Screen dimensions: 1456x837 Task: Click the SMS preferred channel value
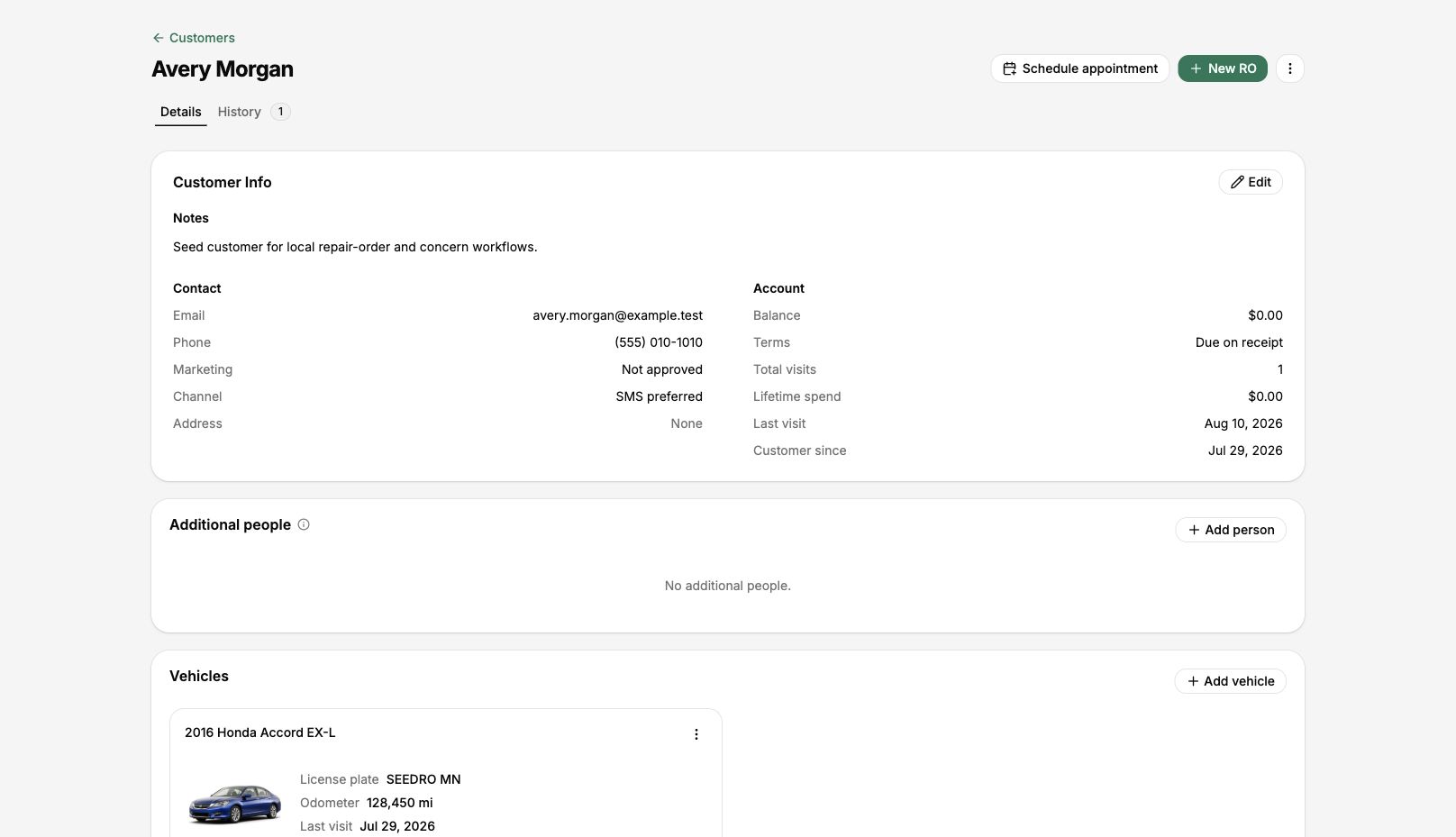660,396
